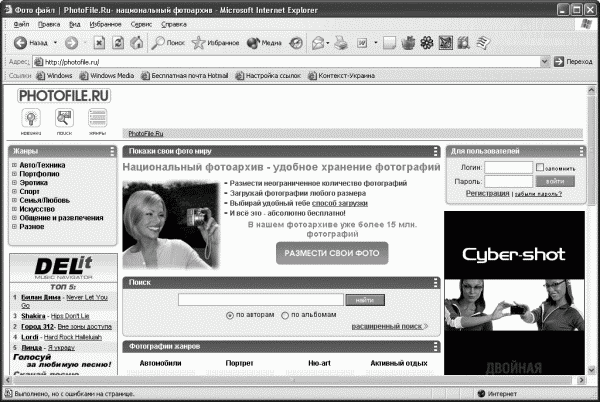Click the РАЗМЕСТИ СВОИ ФОТО button

point(332,253)
